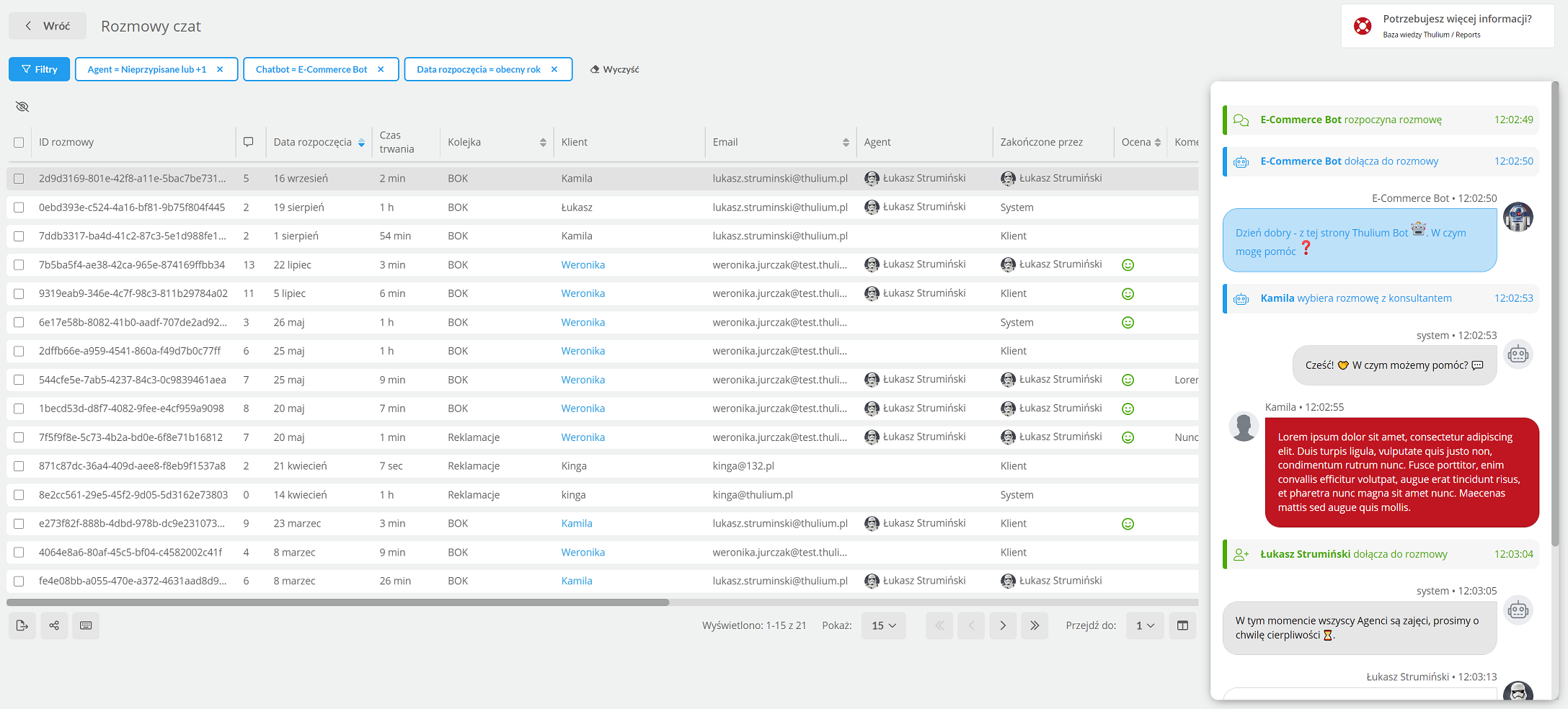This screenshot has height=709, width=1568.
Task: Click the share icon below table
Action: (x=54, y=625)
